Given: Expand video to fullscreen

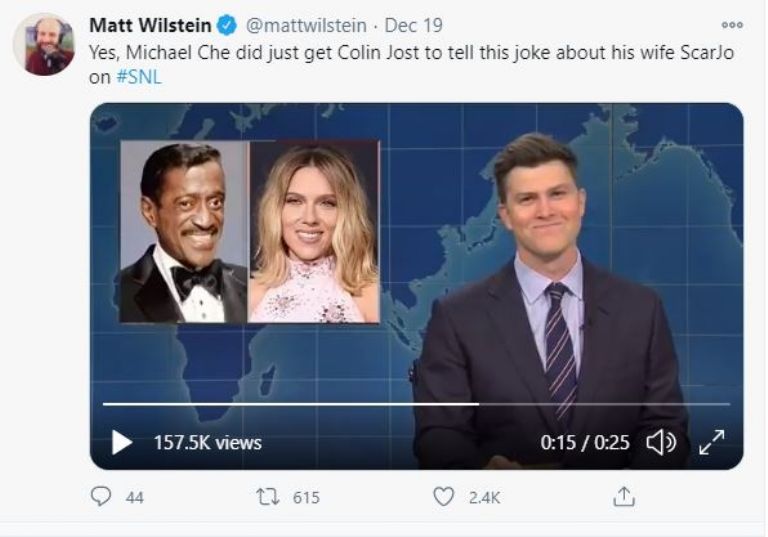Looking at the screenshot, I should tap(711, 442).
